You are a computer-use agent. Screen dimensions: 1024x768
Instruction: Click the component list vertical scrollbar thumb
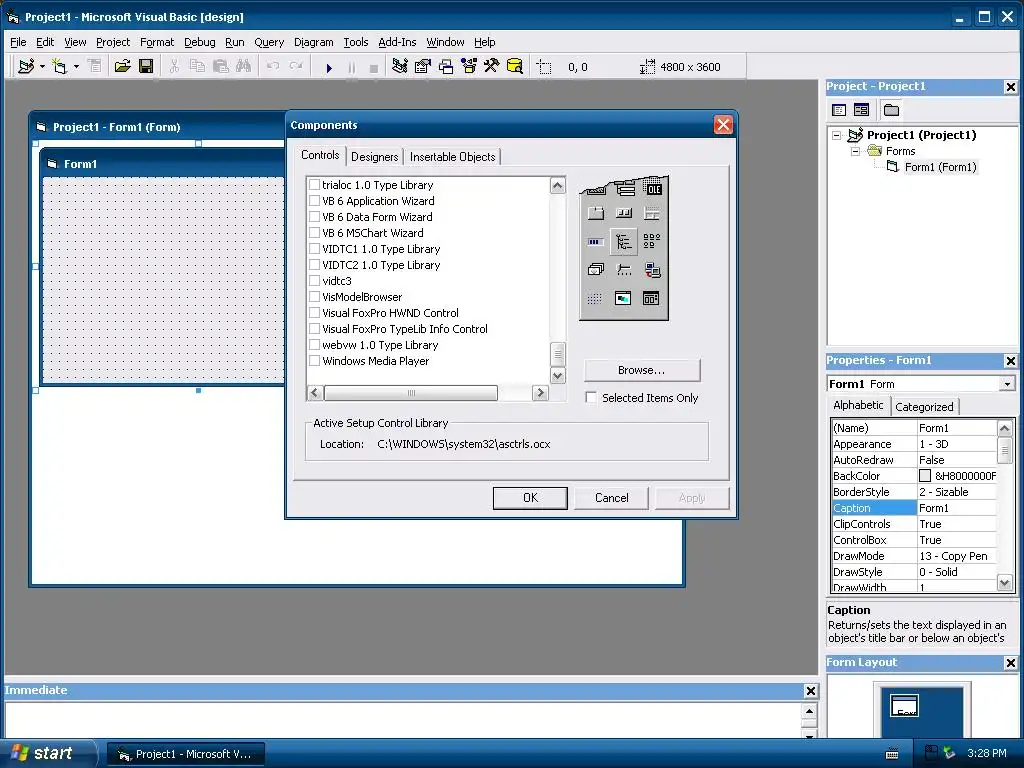(x=558, y=355)
